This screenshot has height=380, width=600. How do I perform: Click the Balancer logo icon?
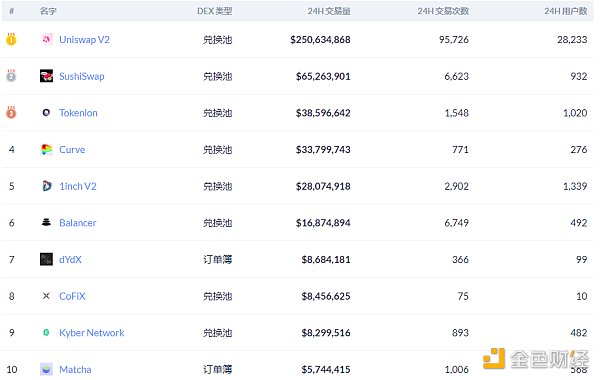46,222
